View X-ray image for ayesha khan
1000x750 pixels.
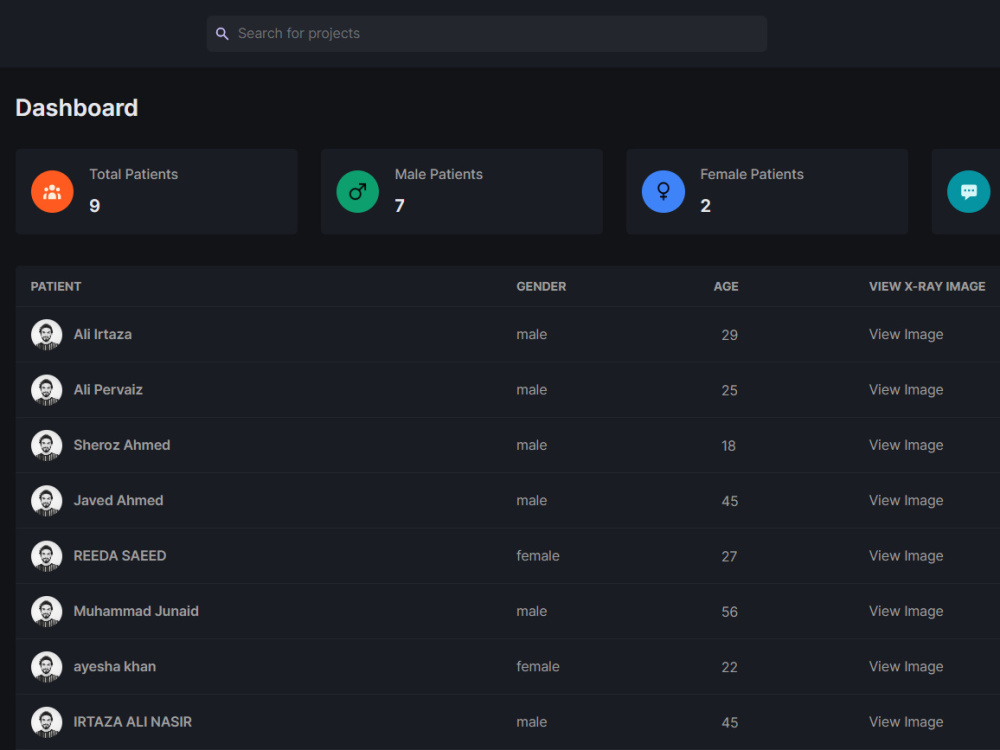pyautogui.click(x=906, y=666)
